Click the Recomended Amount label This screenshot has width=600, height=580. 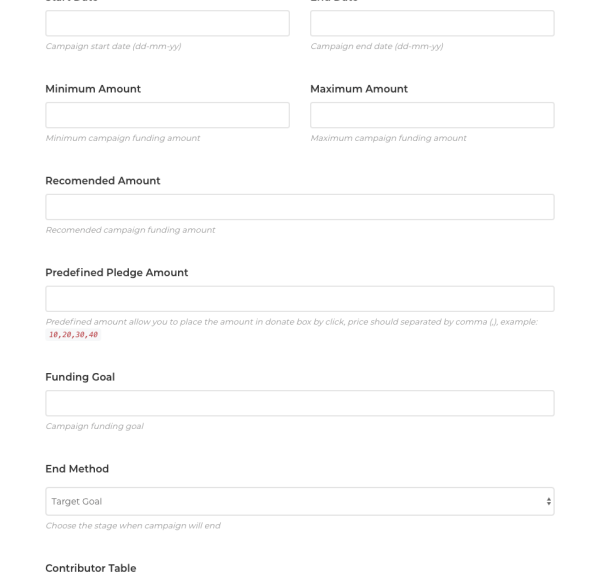click(103, 180)
